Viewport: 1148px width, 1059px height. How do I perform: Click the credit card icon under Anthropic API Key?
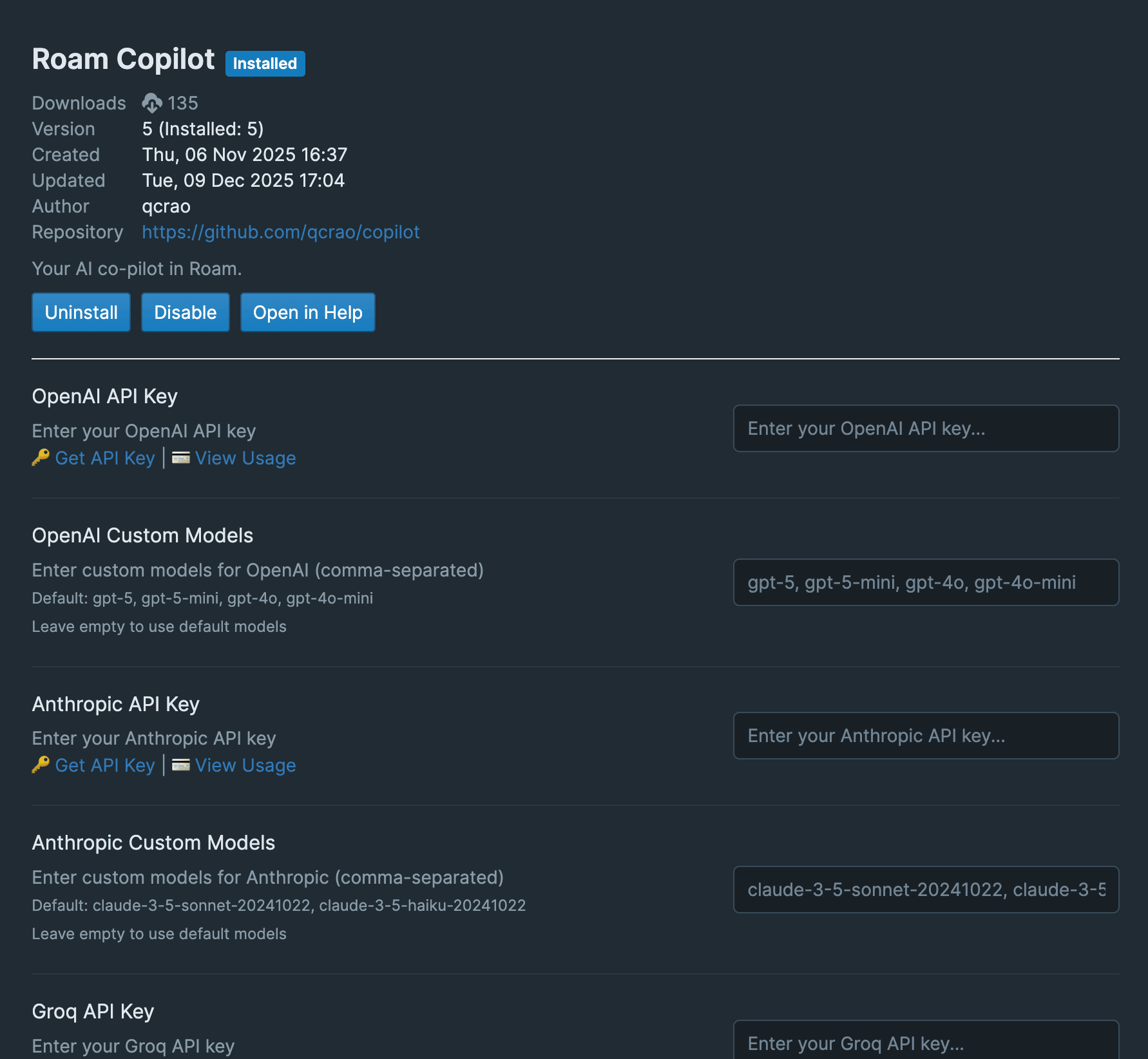181,765
